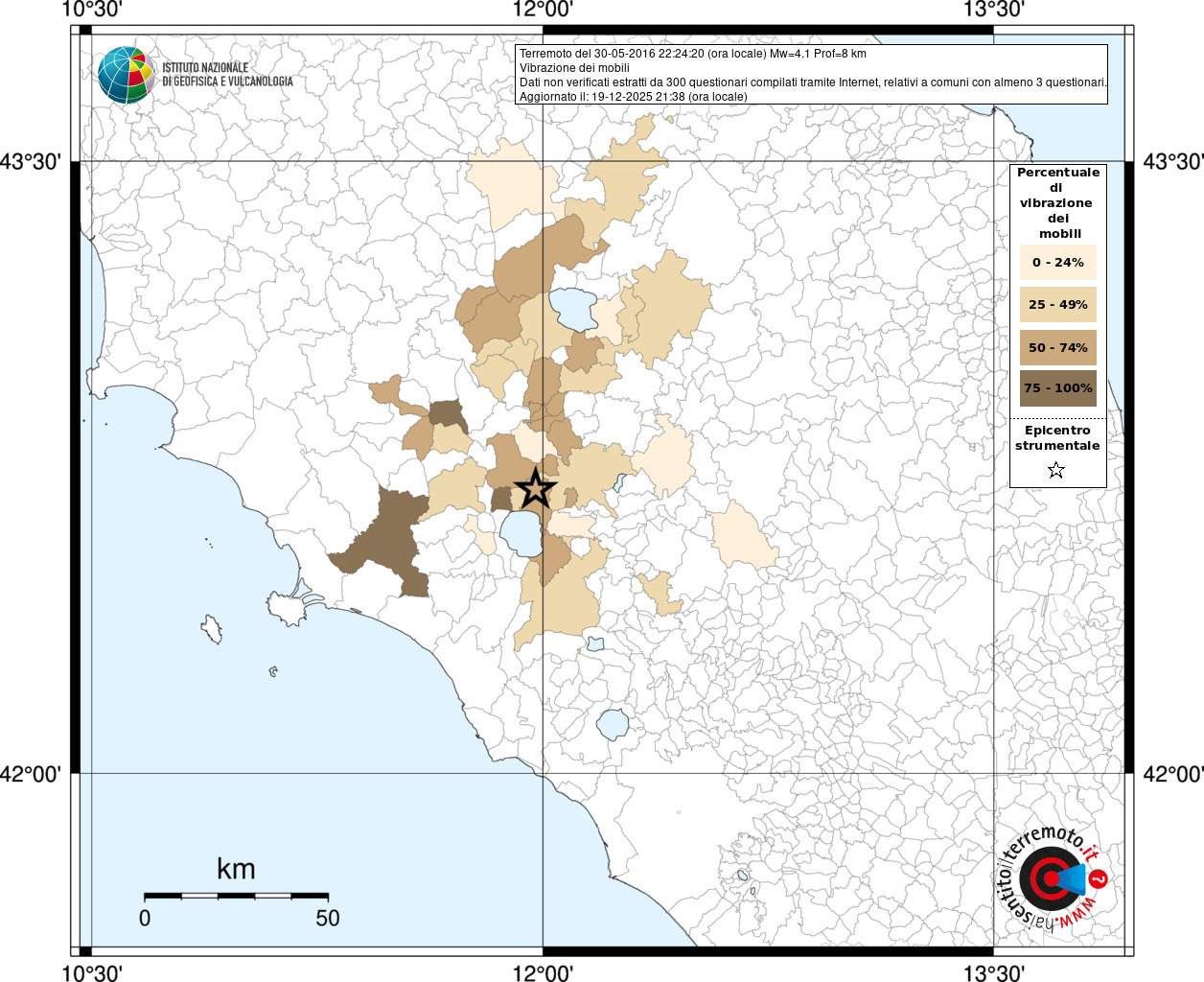Select the 0 - 24% legend swatch
Image resolution: width=1204 pixels, height=982 pixels.
1058,263
